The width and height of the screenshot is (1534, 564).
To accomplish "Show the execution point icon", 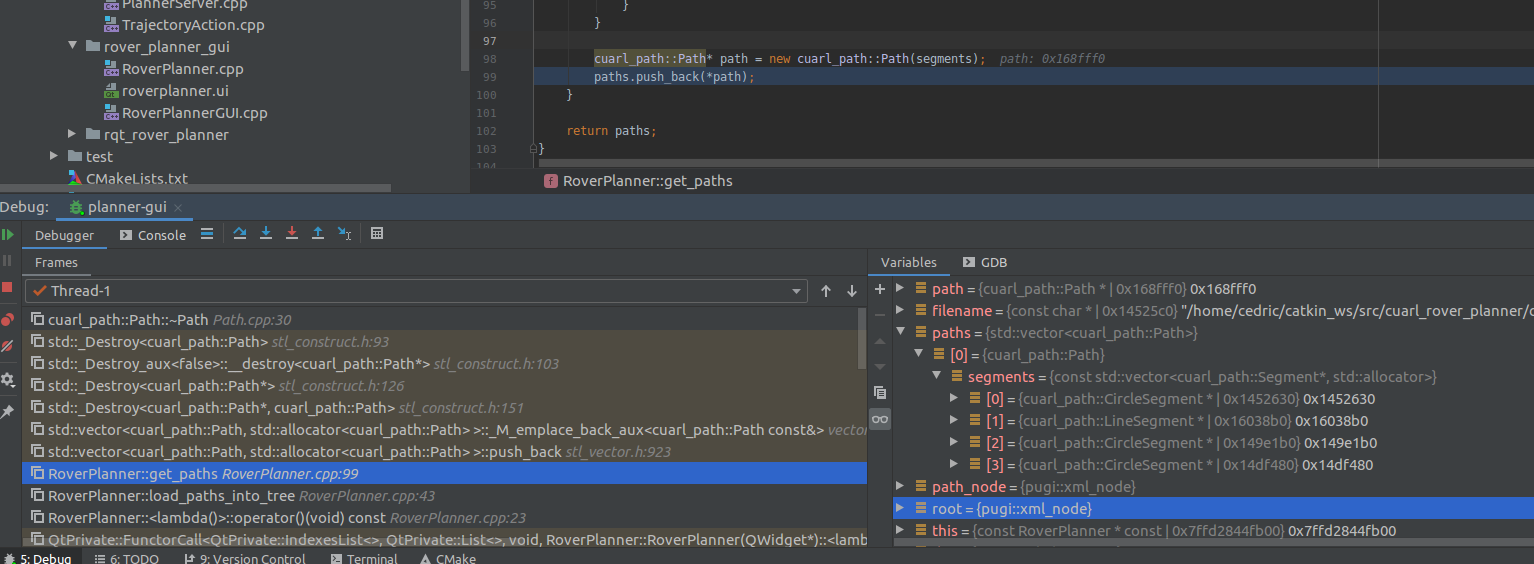I will pyautogui.click(x=207, y=234).
